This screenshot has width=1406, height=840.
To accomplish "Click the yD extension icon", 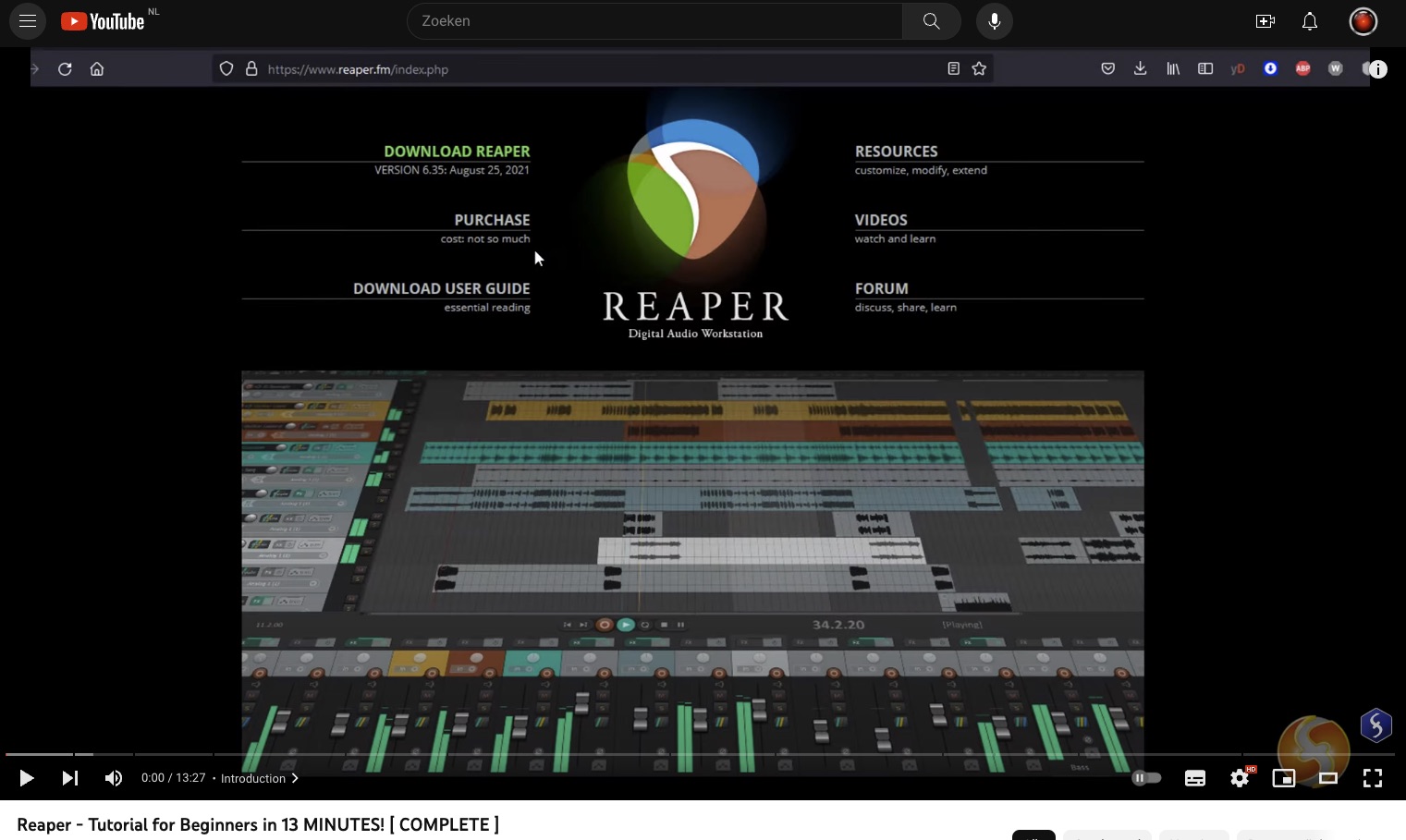I will 1238,68.
